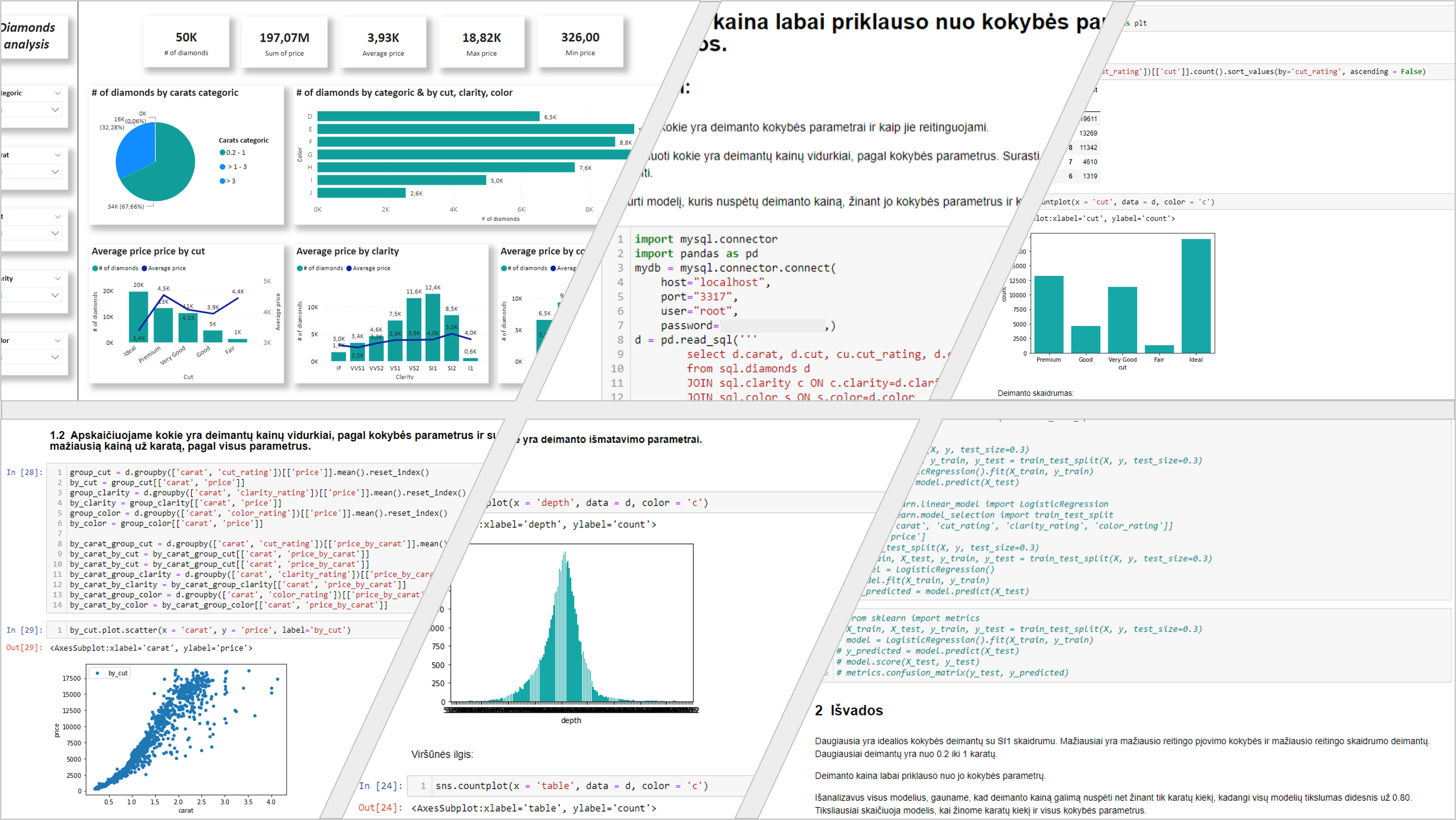Click 'Average price' legend in clarity chart
Image resolution: width=1456 pixels, height=820 pixels.
[x=369, y=268]
